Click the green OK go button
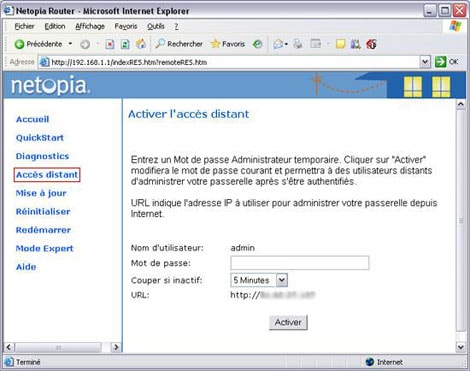The image size is (470, 371). coord(447,62)
